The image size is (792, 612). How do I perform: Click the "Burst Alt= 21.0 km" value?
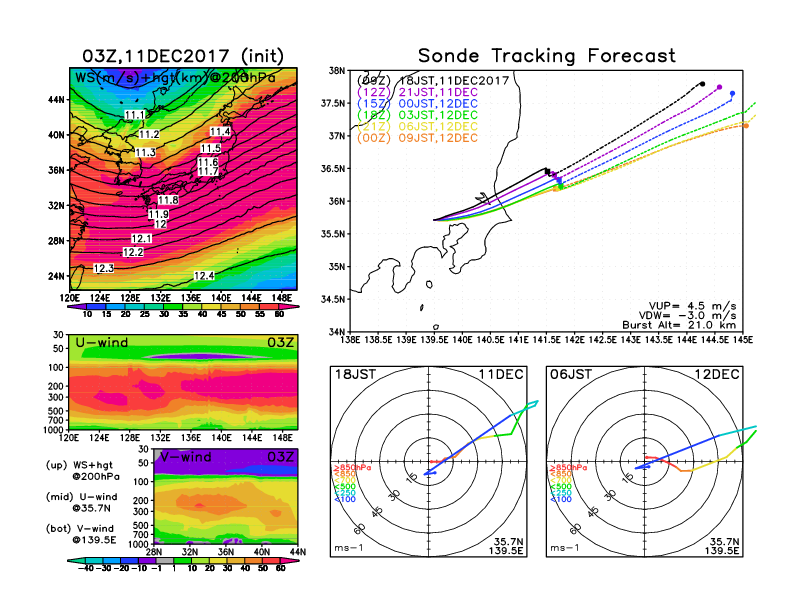679,325
